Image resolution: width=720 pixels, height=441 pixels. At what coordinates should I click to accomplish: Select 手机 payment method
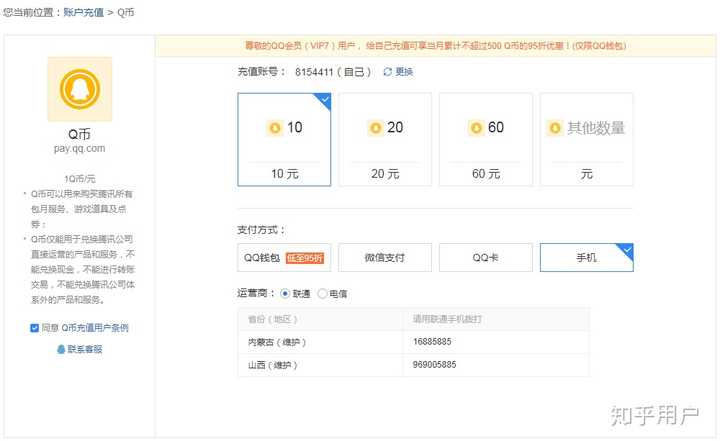(586, 258)
